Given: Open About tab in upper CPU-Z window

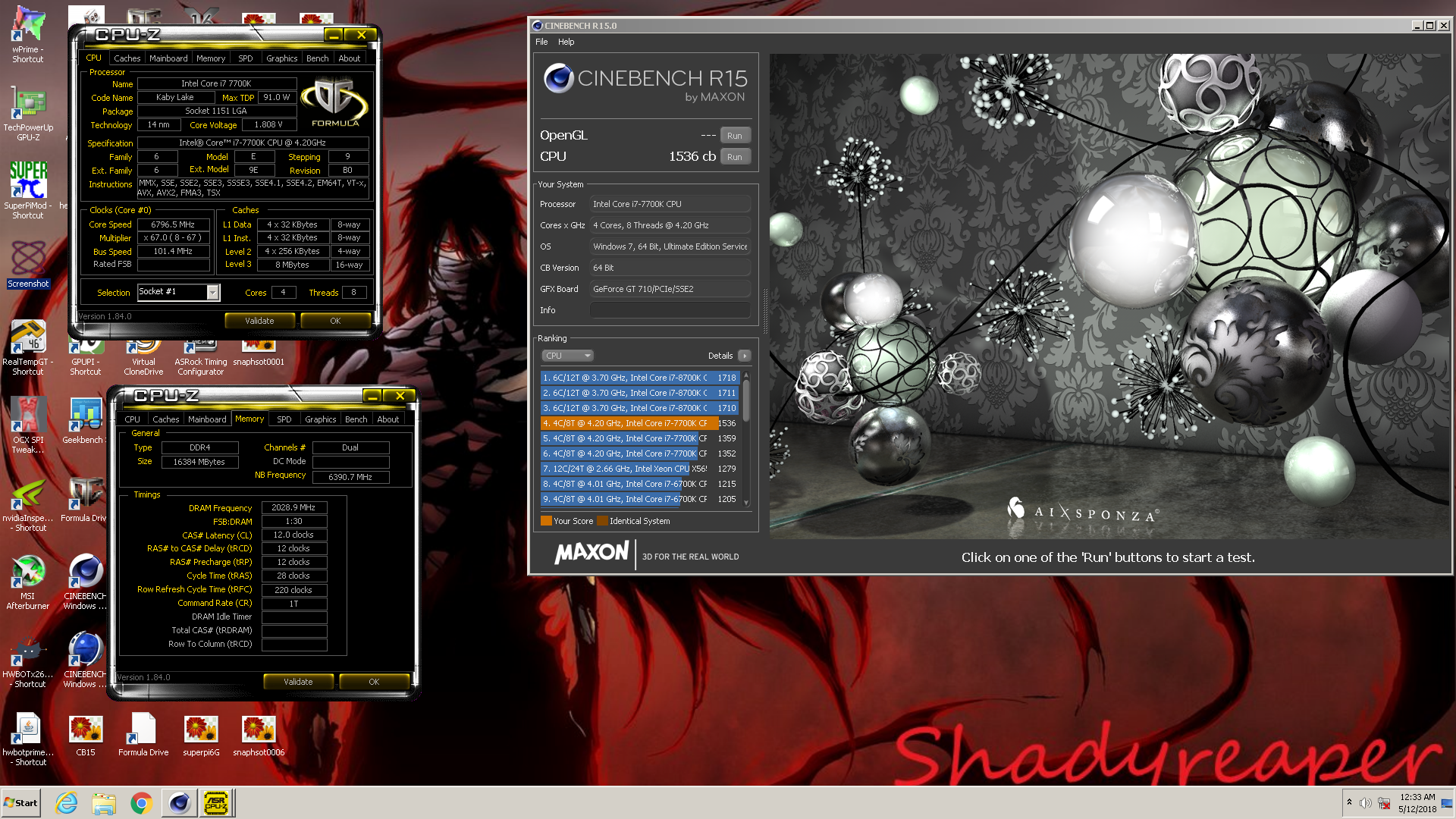Looking at the screenshot, I should (350, 58).
